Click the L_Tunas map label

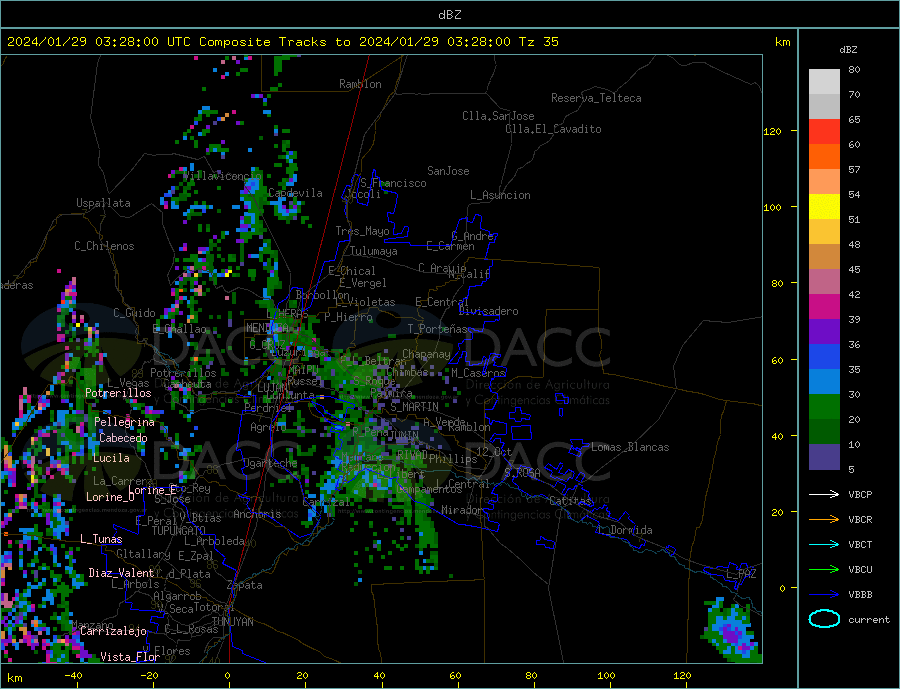pos(101,539)
